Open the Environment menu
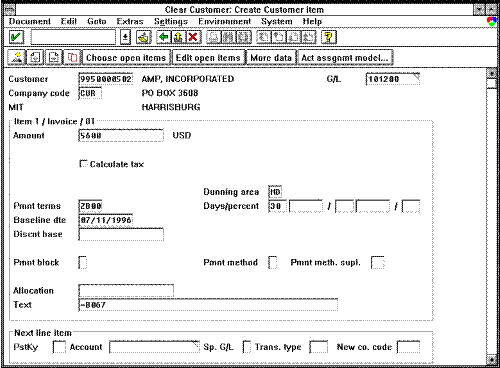500x368 pixels. click(x=224, y=21)
